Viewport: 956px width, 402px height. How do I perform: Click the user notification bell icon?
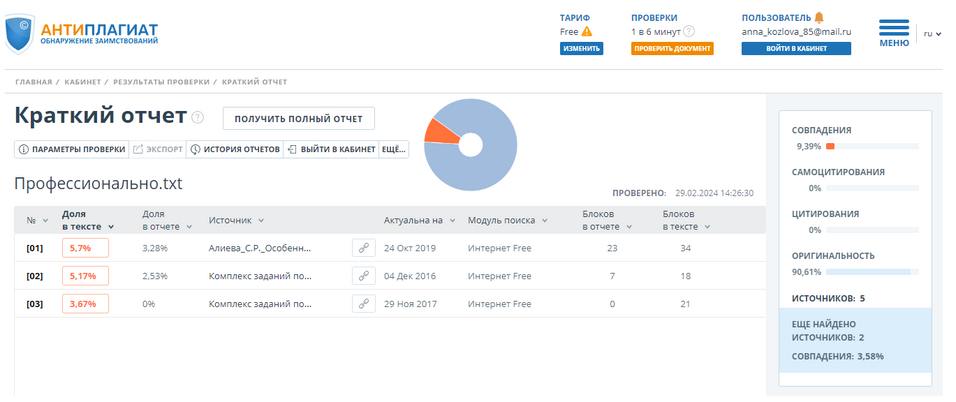[x=819, y=17]
